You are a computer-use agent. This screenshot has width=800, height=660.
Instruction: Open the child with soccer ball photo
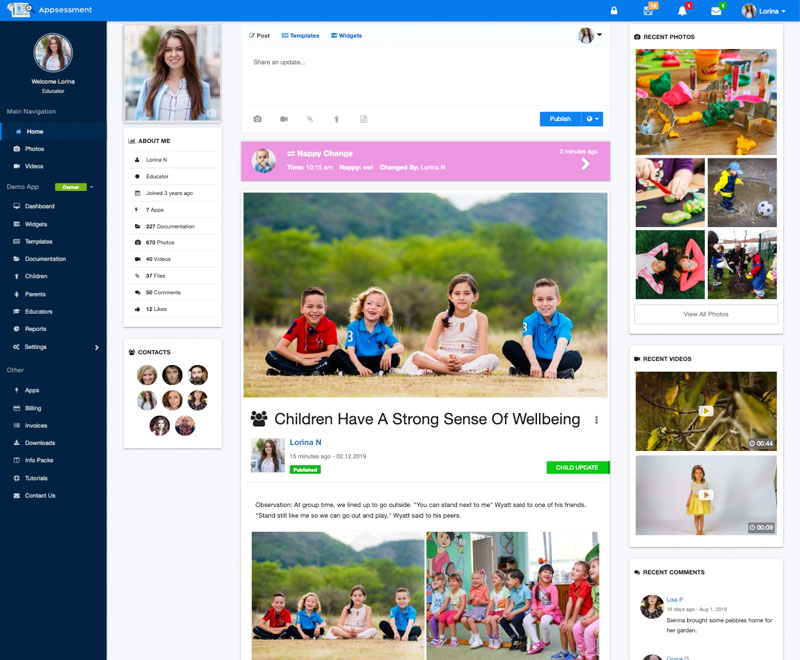click(742, 192)
